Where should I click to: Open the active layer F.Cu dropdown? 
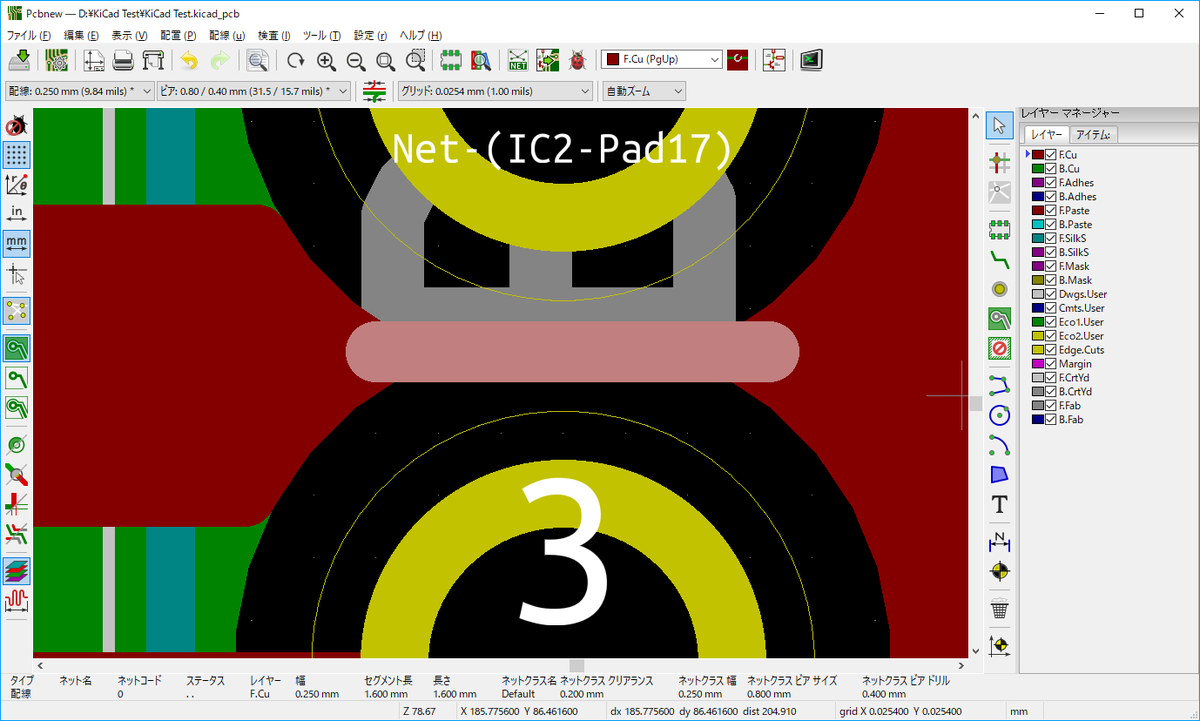tap(661, 60)
